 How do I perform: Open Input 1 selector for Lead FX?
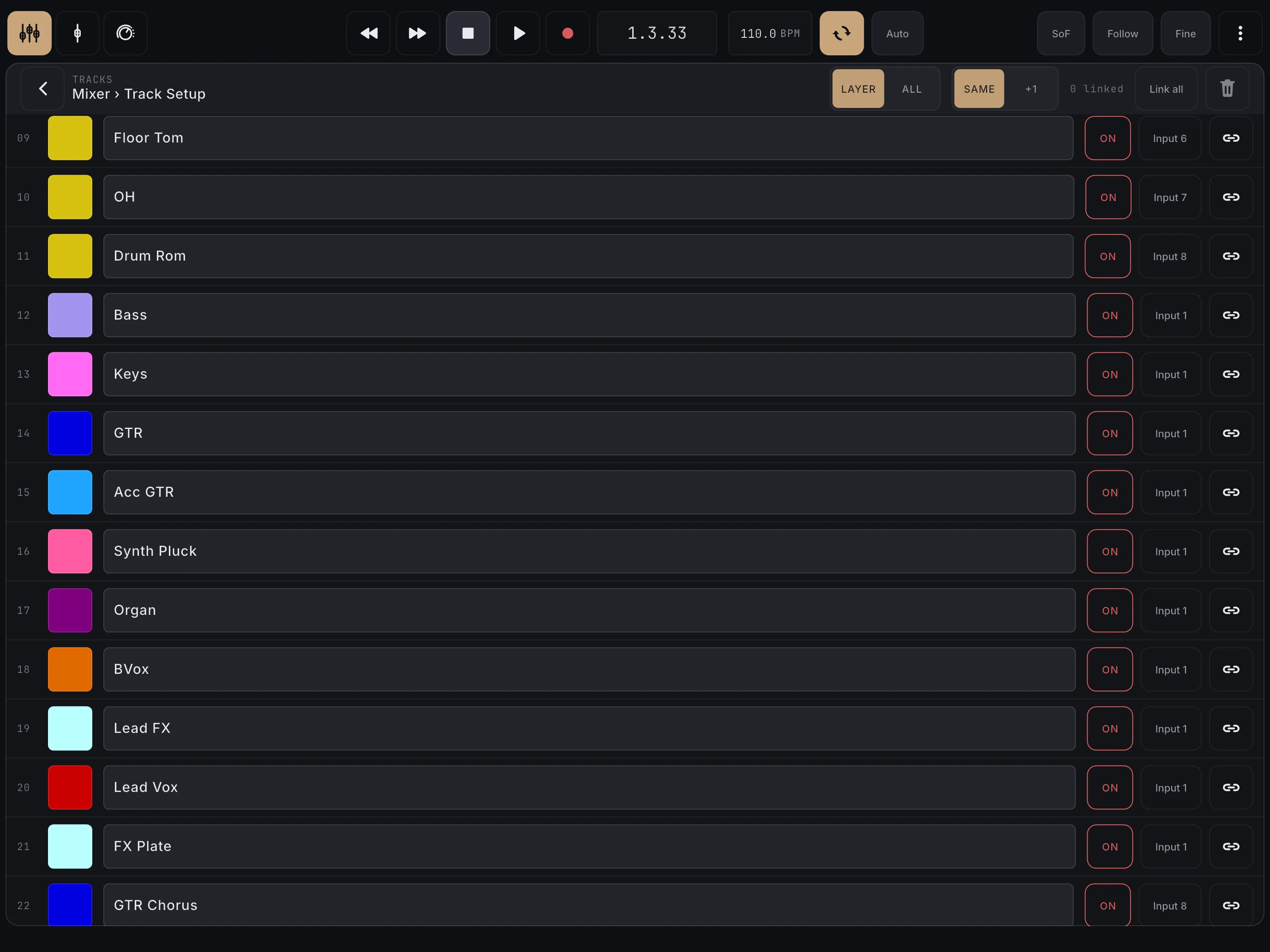click(x=1171, y=729)
